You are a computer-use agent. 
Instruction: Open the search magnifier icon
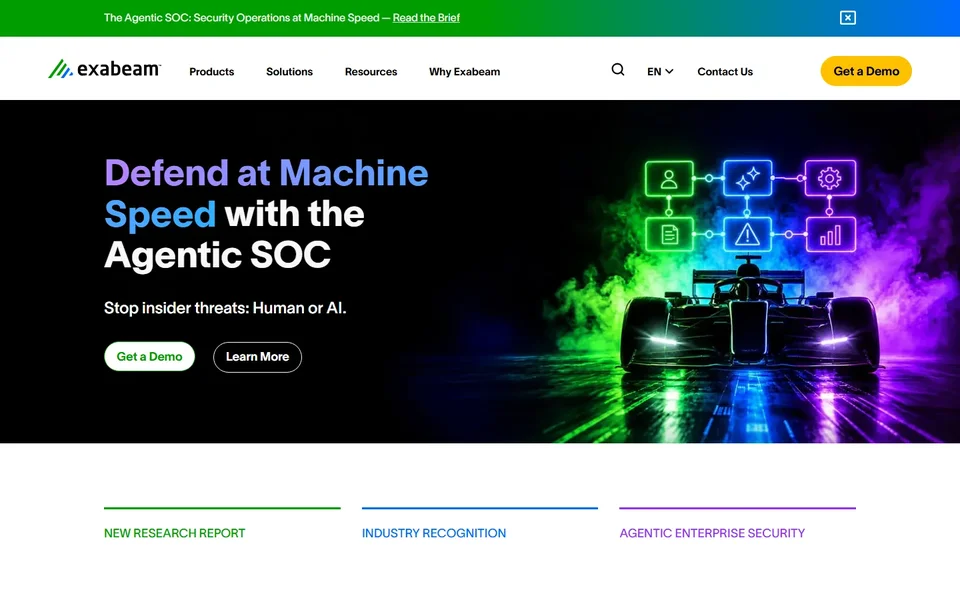click(618, 70)
